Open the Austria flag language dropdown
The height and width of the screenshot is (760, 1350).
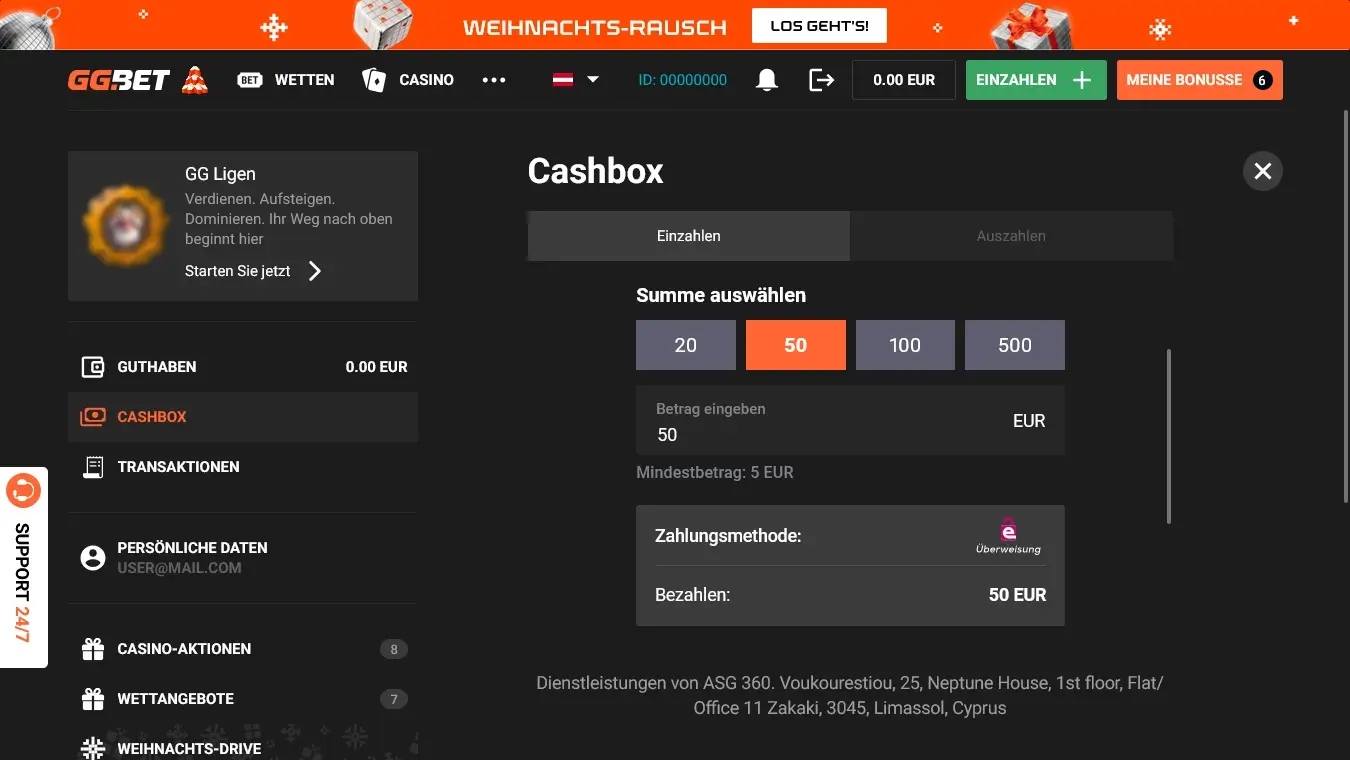(x=574, y=79)
